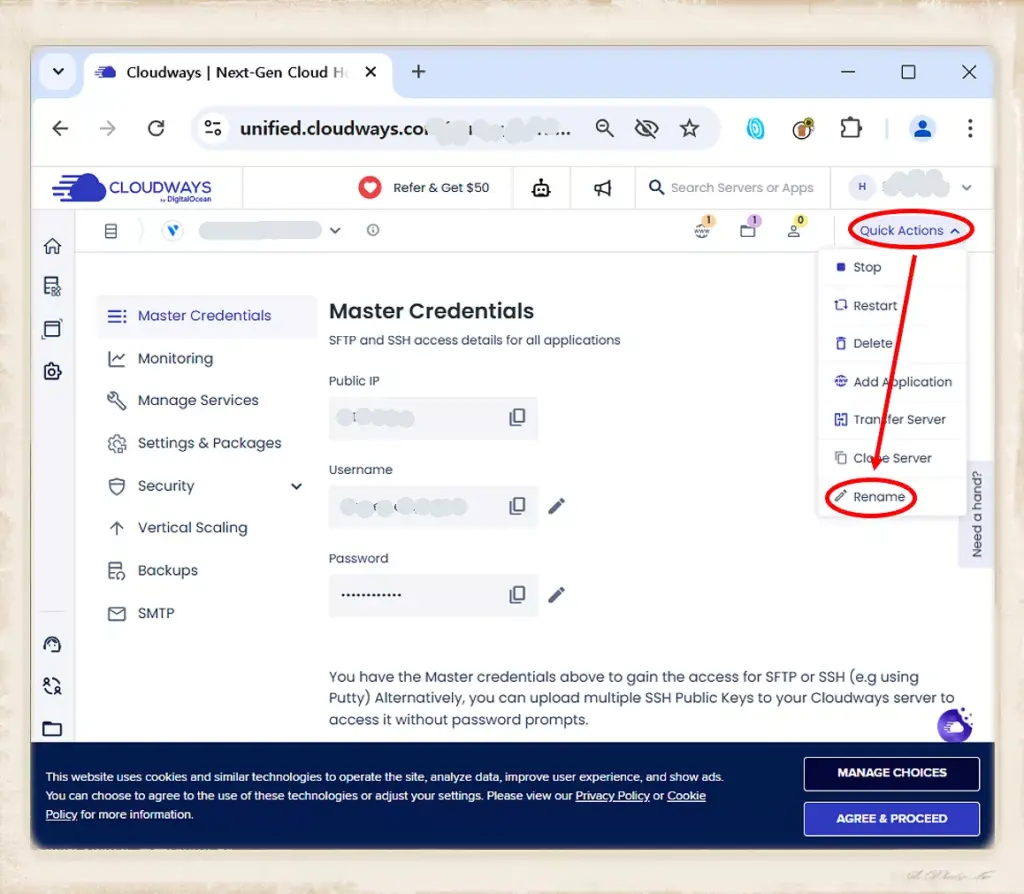This screenshot has width=1024, height=894.
Task: Bookmark page with the star icon
Action: [x=689, y=128]
